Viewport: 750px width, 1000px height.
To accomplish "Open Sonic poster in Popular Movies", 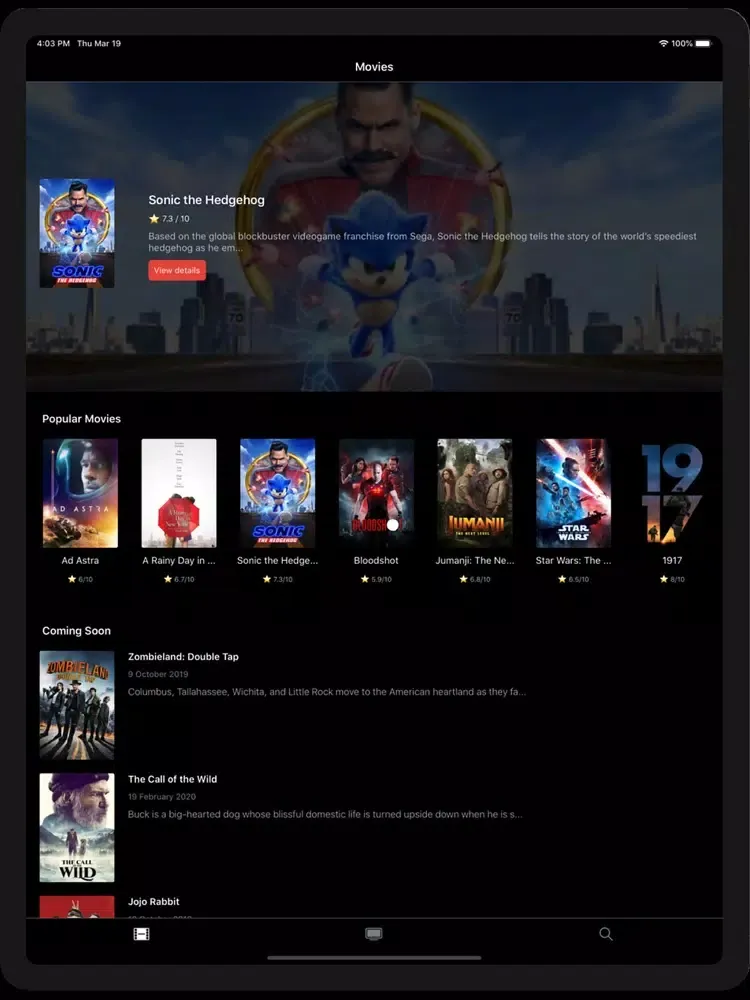I will (x=277, y=493).
